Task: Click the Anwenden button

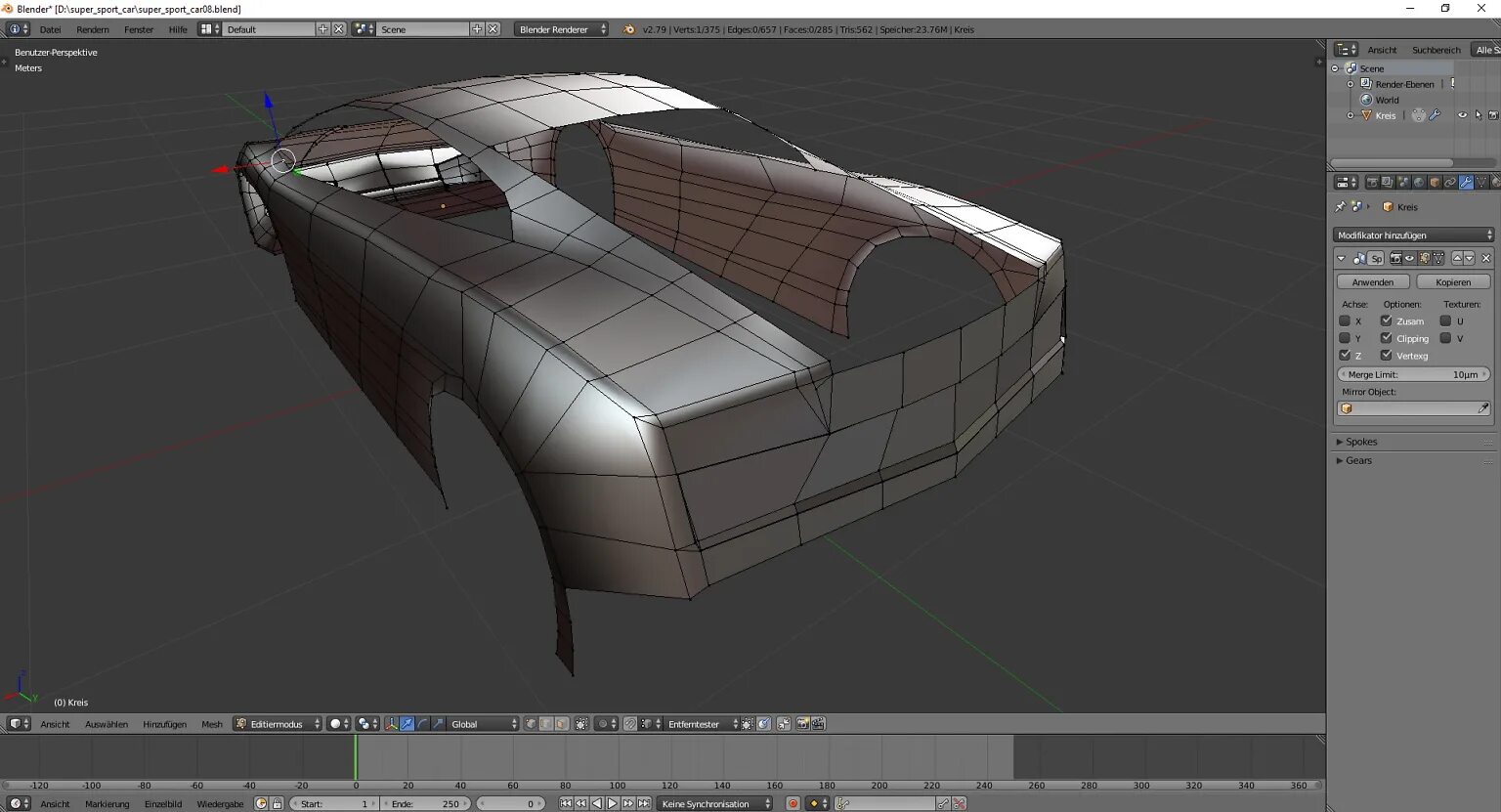Action: (x=1372, y=281)
